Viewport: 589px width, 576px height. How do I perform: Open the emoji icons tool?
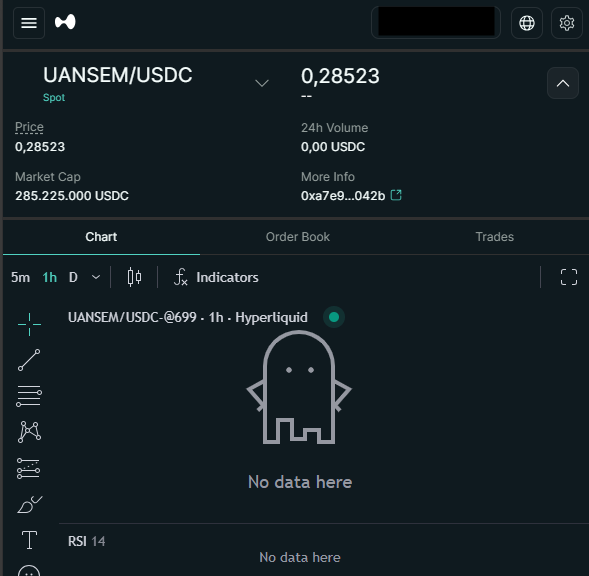pos(29,571)
